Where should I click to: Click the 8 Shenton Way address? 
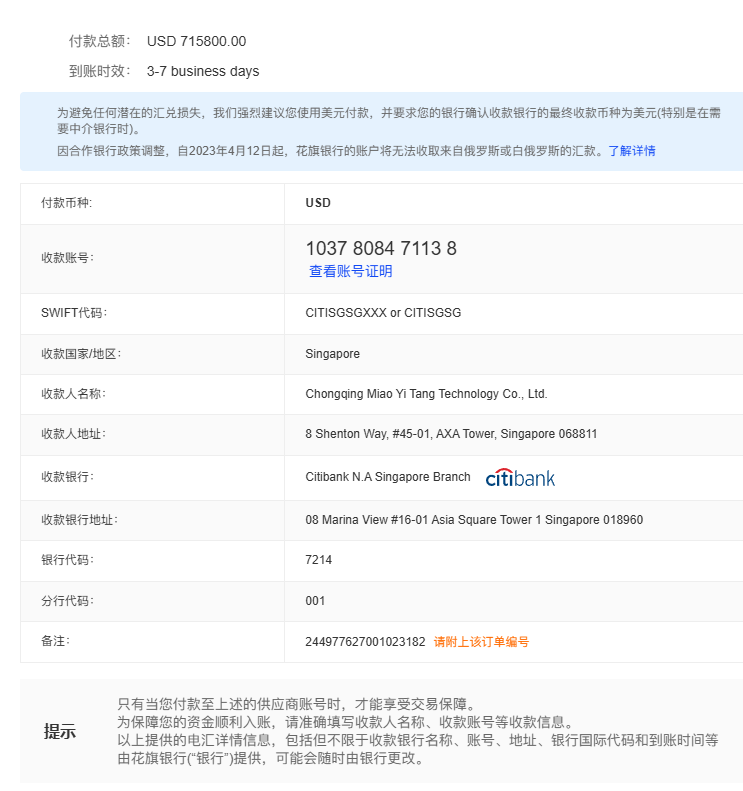[451, 435]
